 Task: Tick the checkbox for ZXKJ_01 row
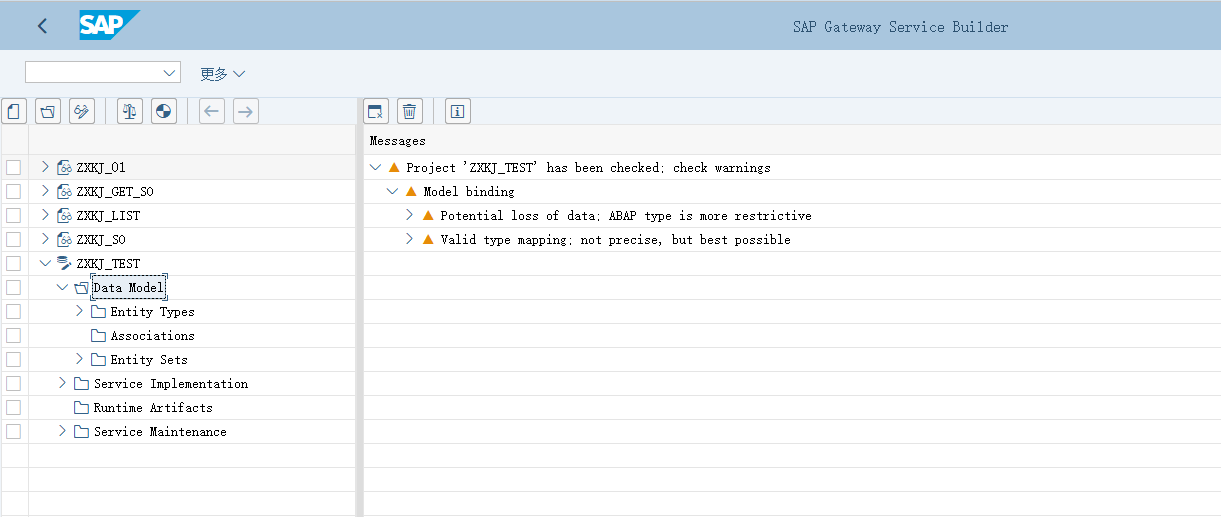pyautogui.click(x=13, y=168)
